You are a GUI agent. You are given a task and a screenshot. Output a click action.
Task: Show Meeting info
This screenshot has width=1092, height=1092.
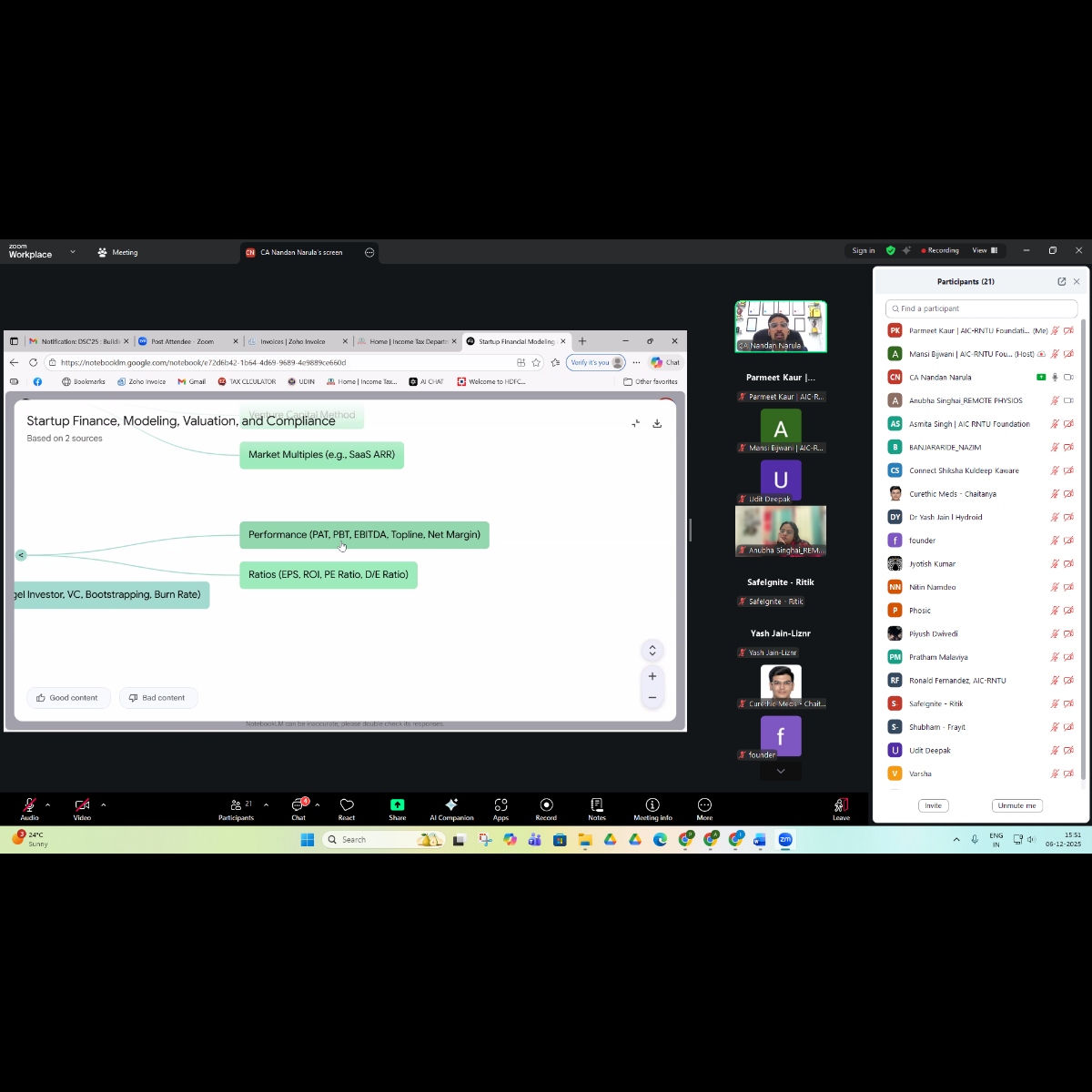tap(652, 808)
